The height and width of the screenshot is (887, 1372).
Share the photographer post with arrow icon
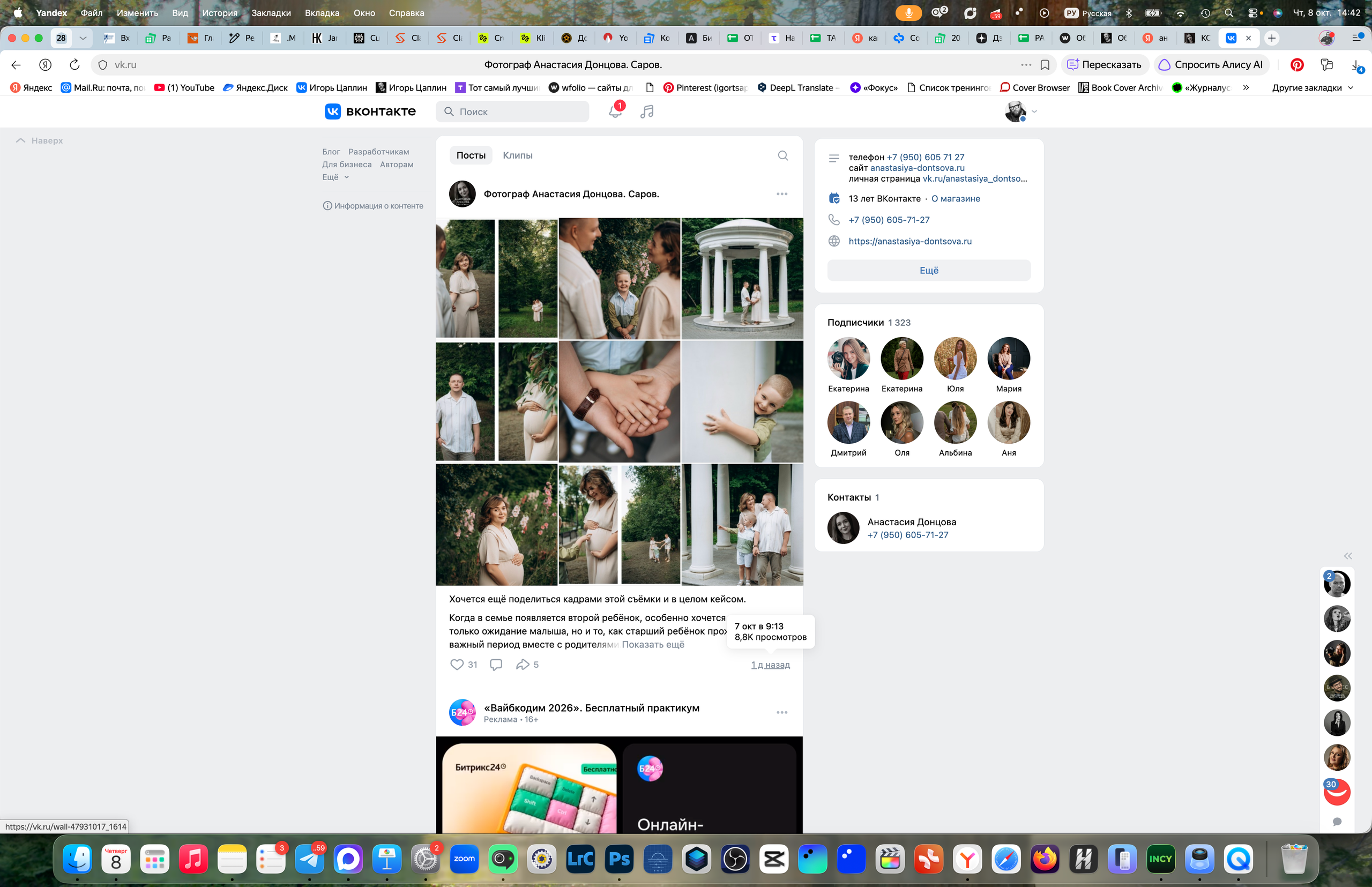[x=523, y=664]
